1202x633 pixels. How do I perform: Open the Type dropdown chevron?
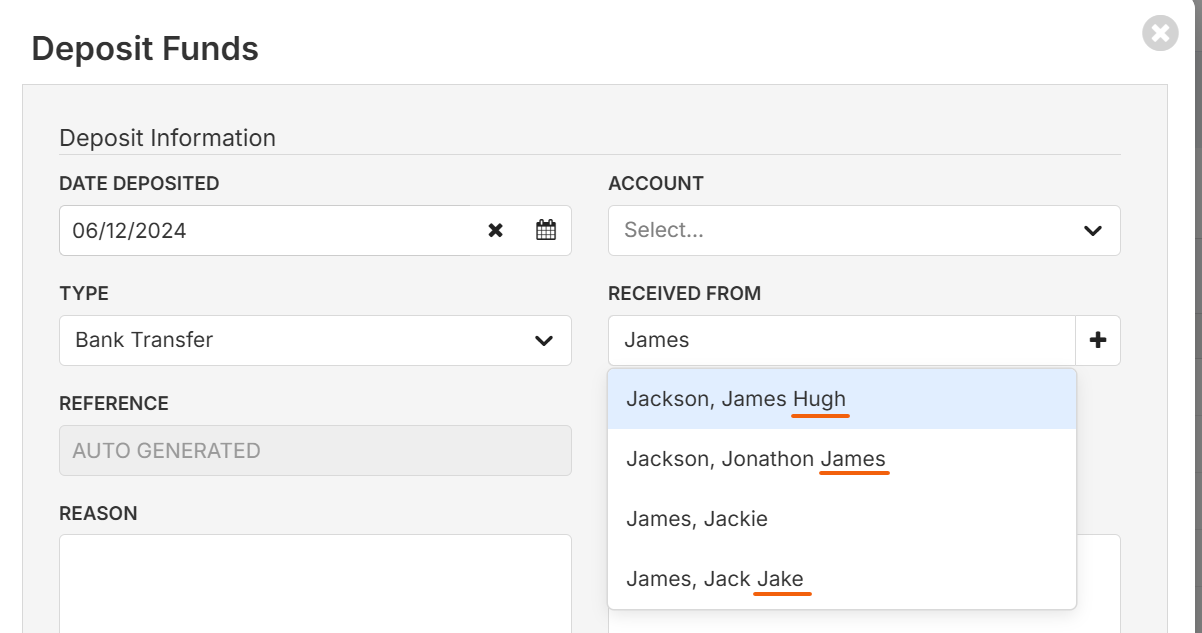coord(544,341)
